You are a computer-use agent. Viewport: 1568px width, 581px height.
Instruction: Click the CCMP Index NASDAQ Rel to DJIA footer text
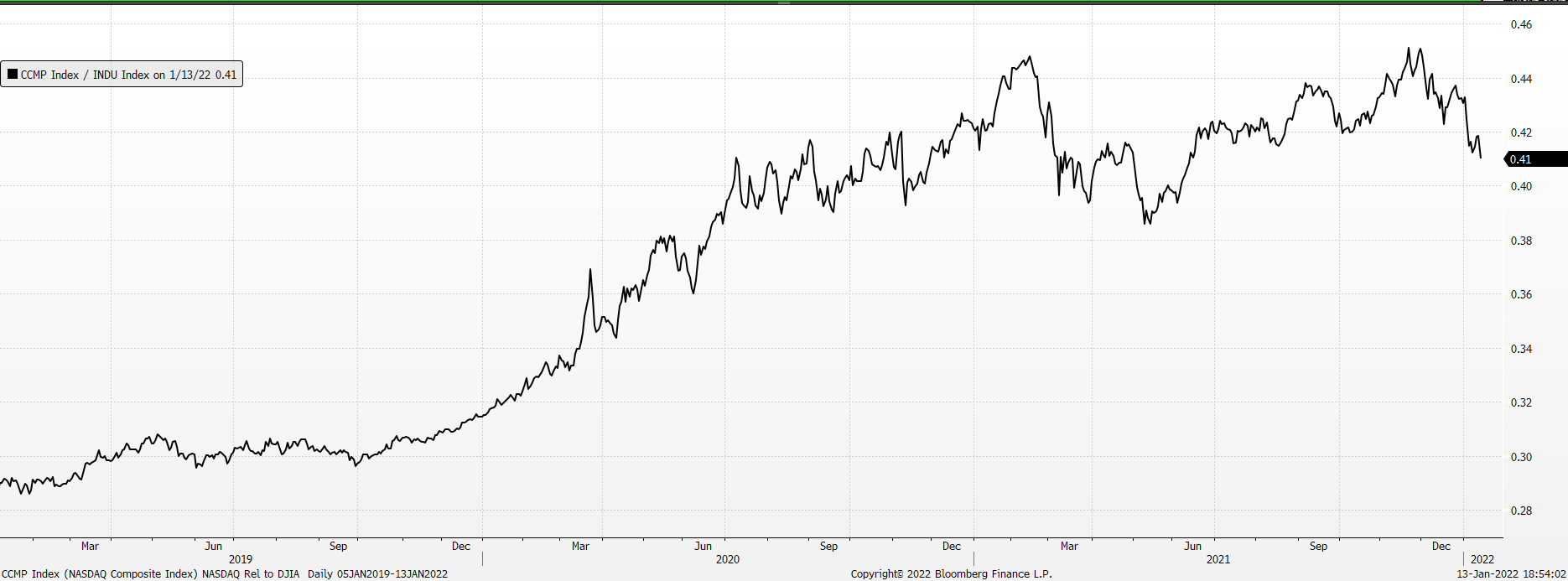[225, 574]
